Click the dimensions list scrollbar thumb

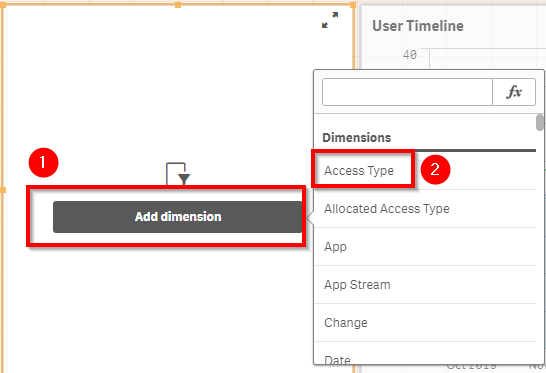pyautogui.click(x=540, y=122)
